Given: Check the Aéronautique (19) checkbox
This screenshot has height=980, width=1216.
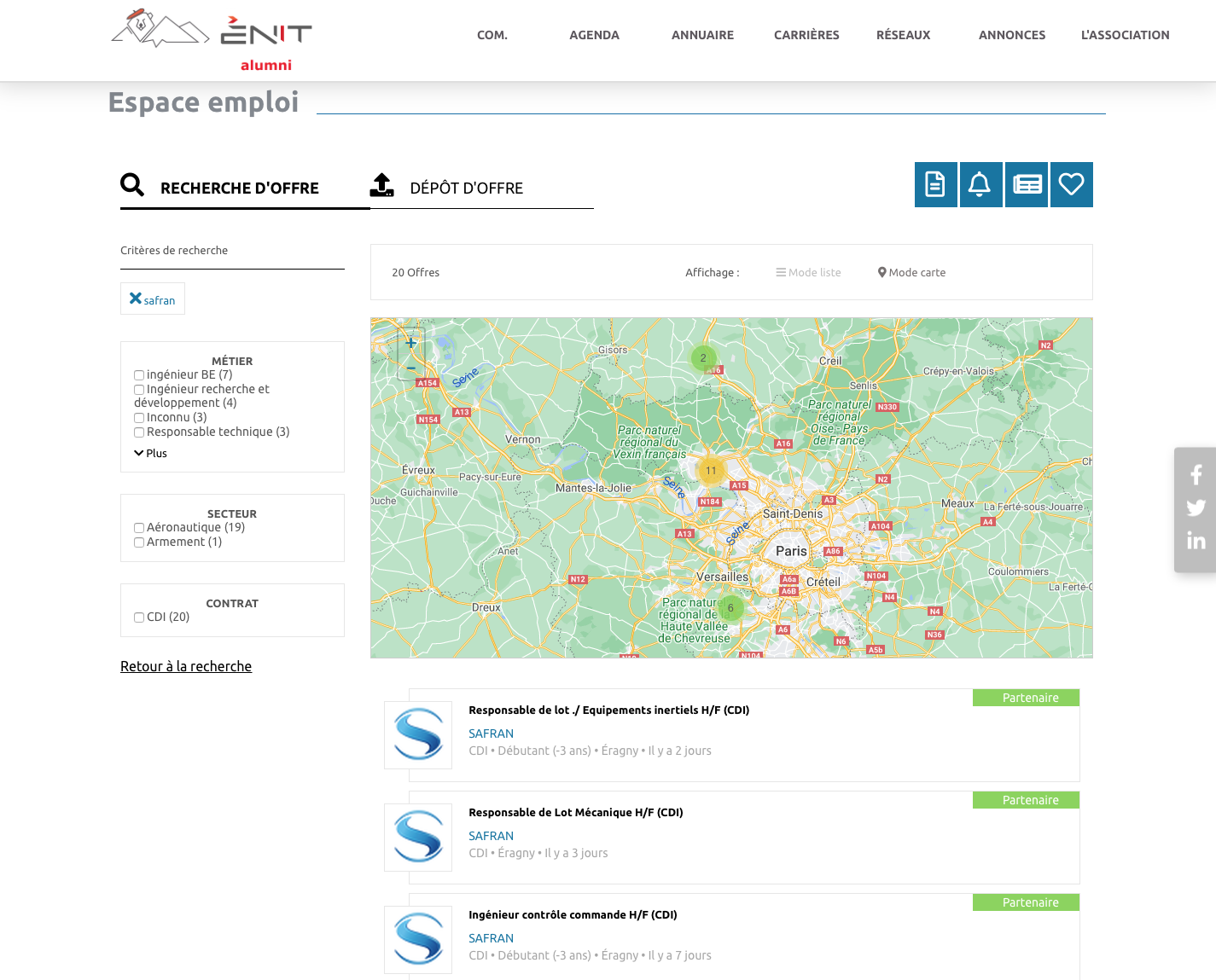Looking at the screenshot, I should 139,528.
